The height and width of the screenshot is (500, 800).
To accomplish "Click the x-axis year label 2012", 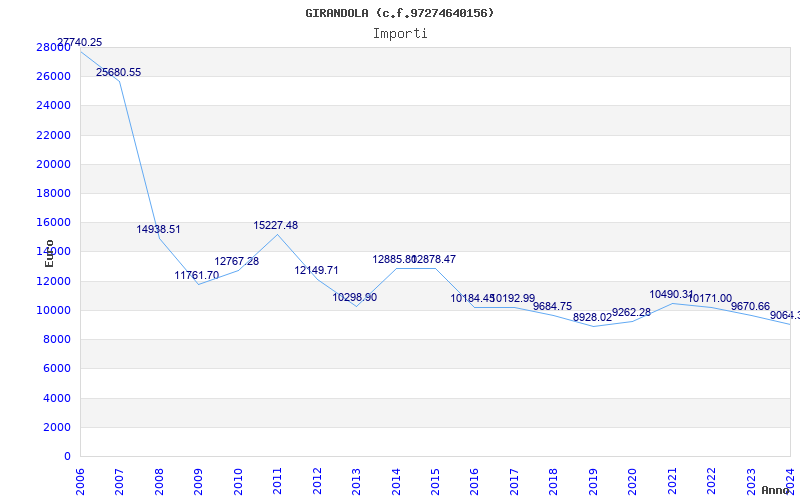I will [x=317, y=482].
